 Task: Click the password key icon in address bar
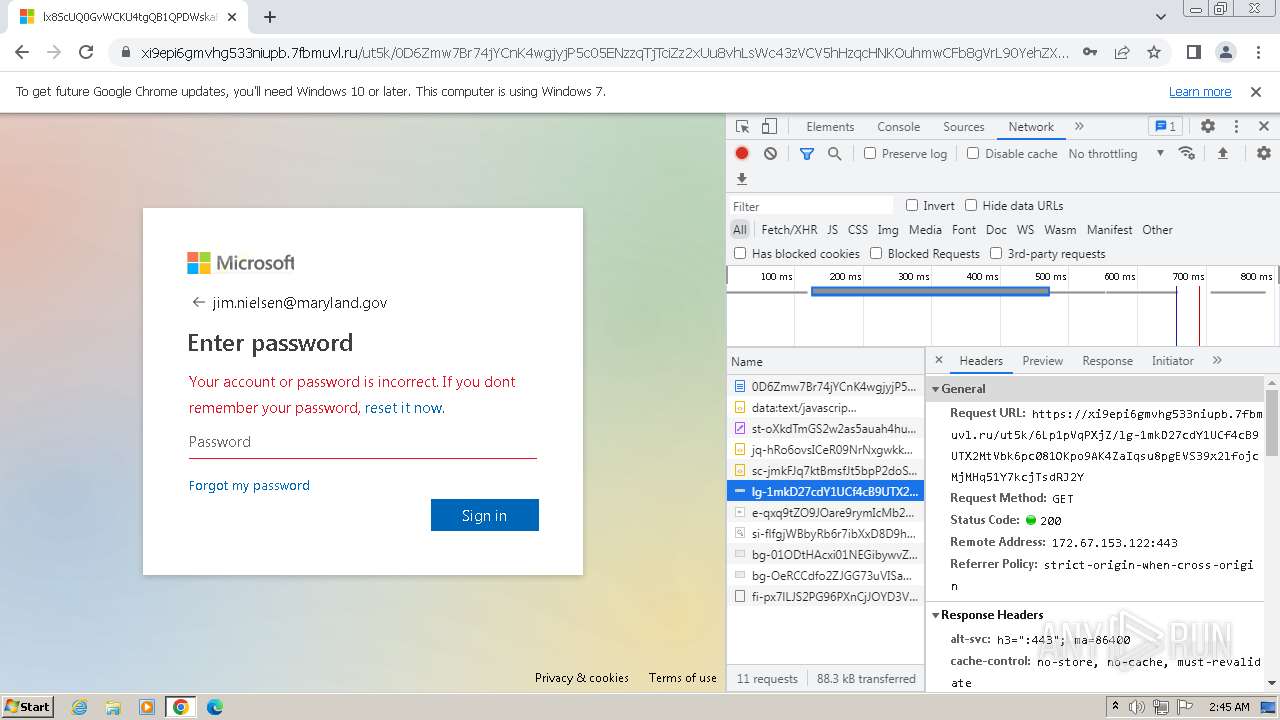[1090, 52]
